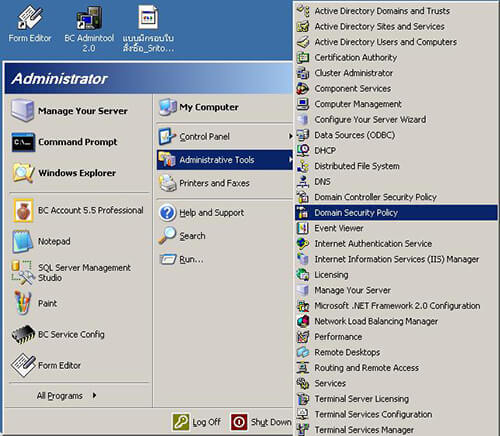500x436 pixels.
Task: Open BC Service Config chip icon
Action: point(23,334)
